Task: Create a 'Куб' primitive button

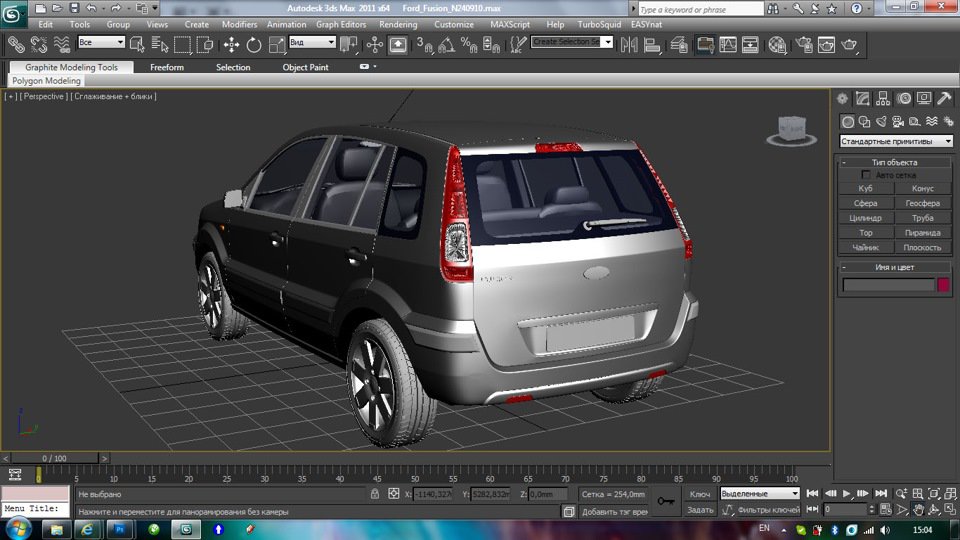Action: 866,189
